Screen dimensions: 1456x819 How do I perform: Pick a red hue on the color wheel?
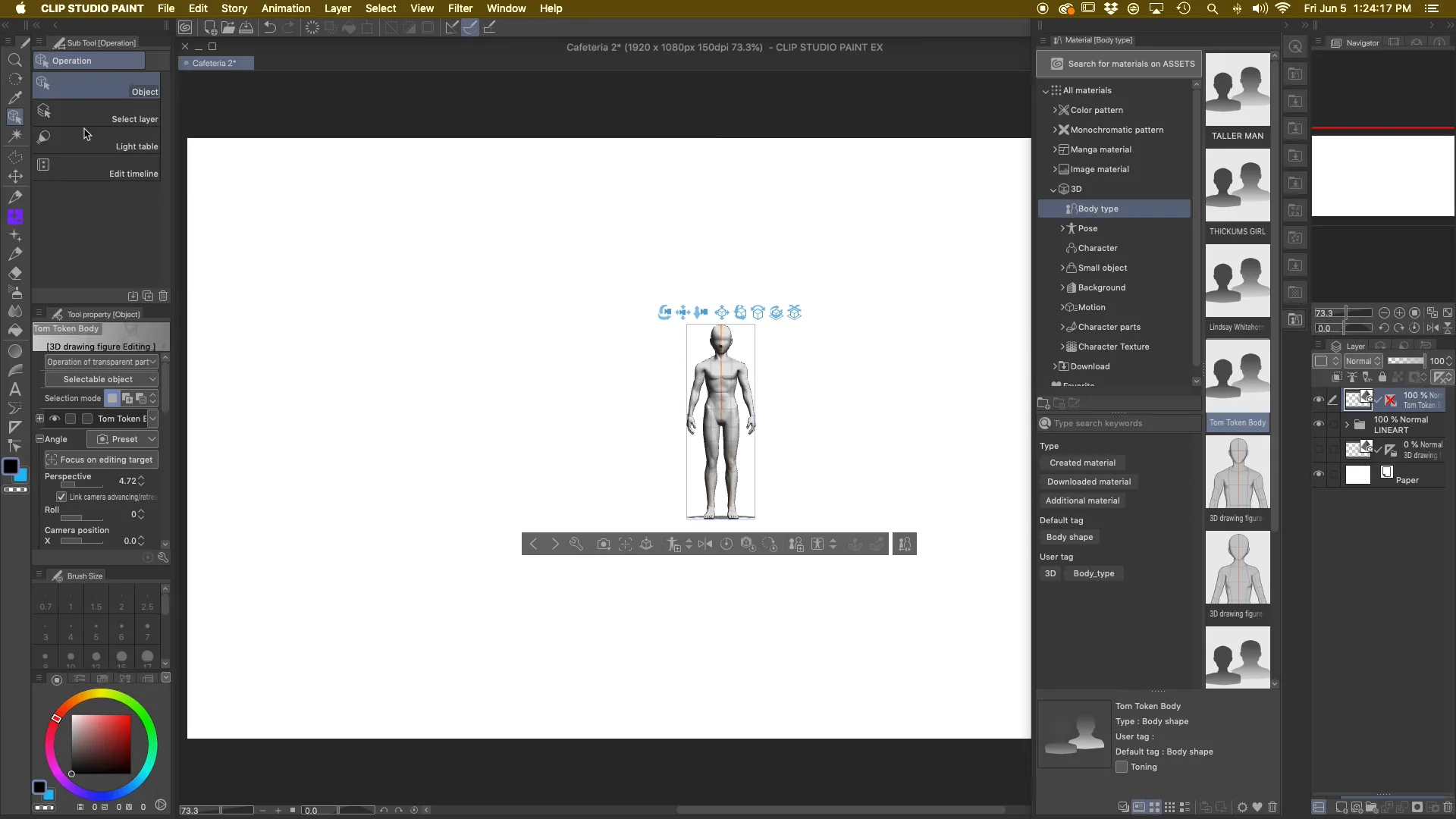tap(56, 718)
